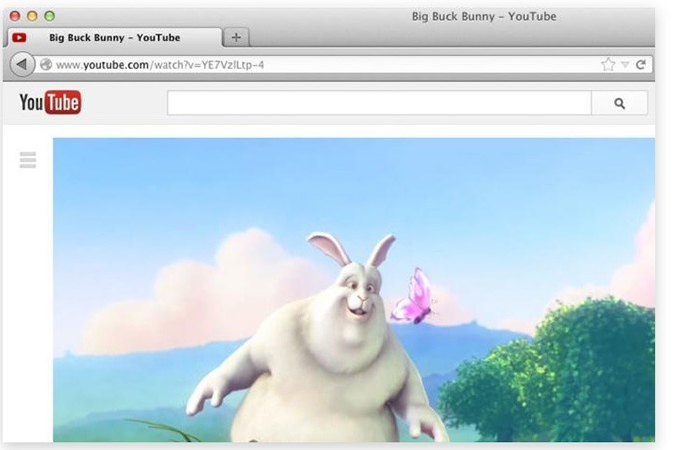Viewport: 676px width, 450px height.
Task: Click the browser back arrow button
Action: (22, 65)
